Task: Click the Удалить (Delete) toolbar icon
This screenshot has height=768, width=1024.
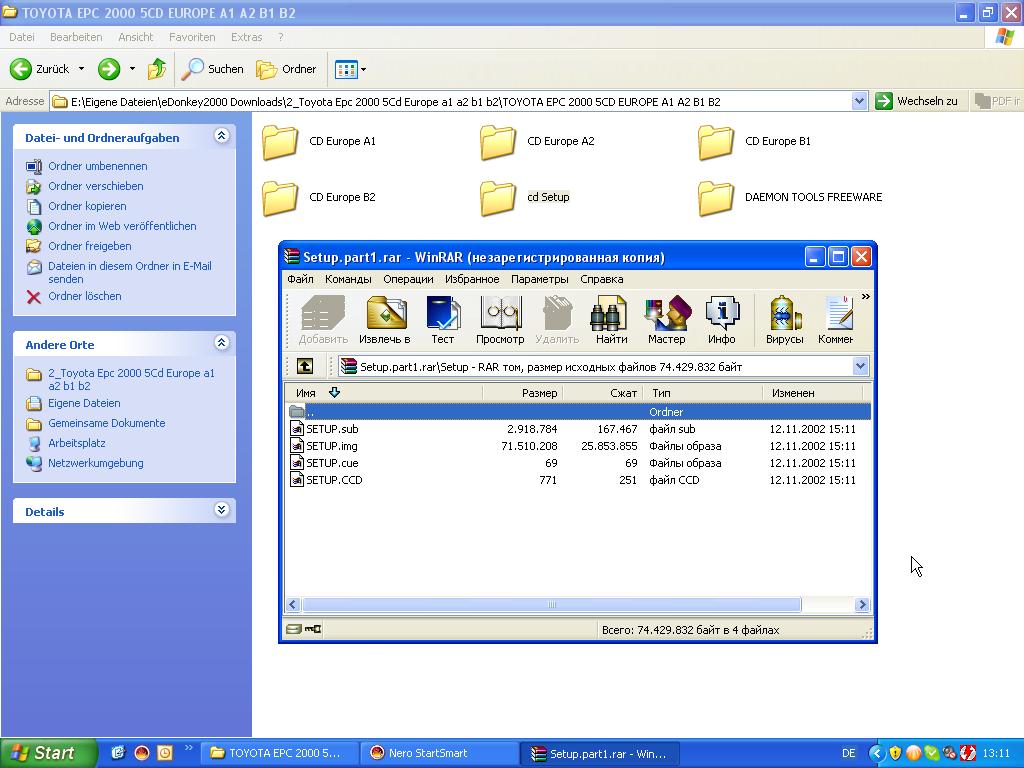Action: click(x=557, y=320)
